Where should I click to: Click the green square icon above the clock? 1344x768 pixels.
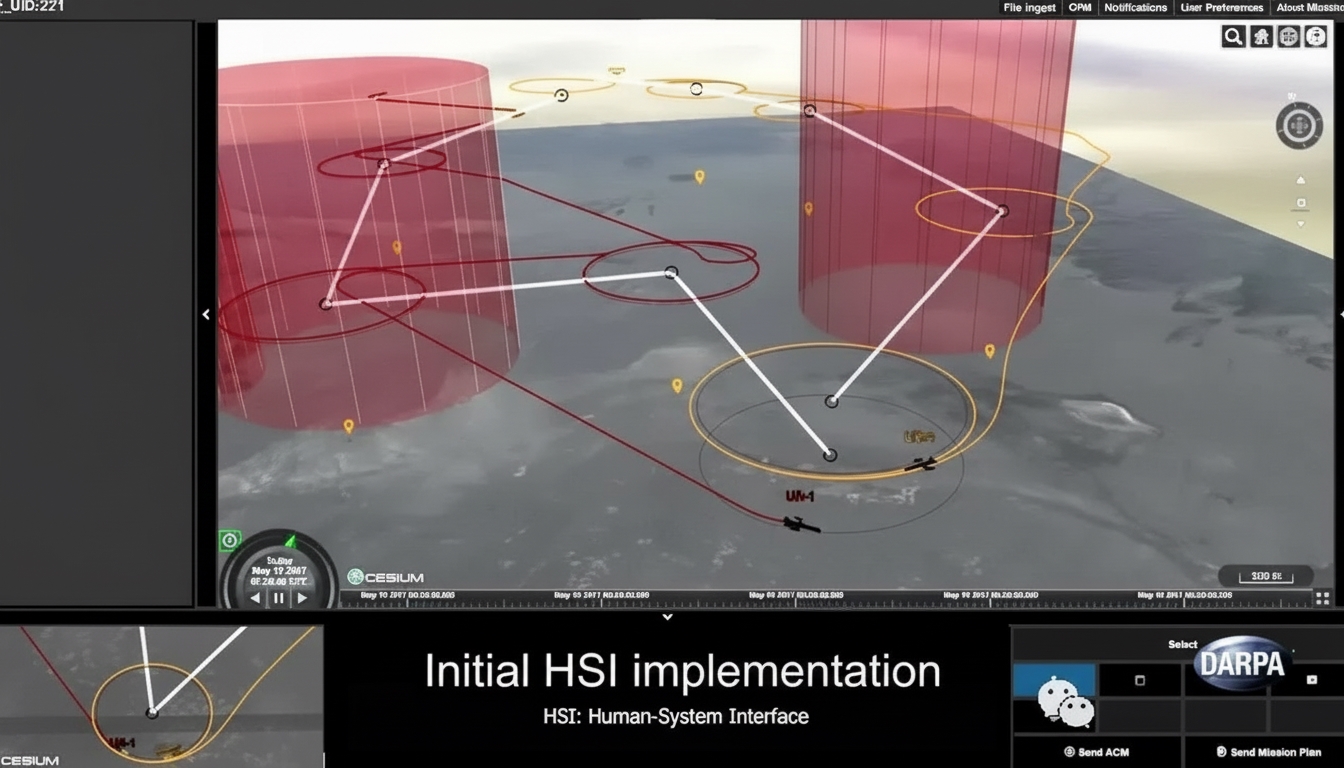coord(229,541)
